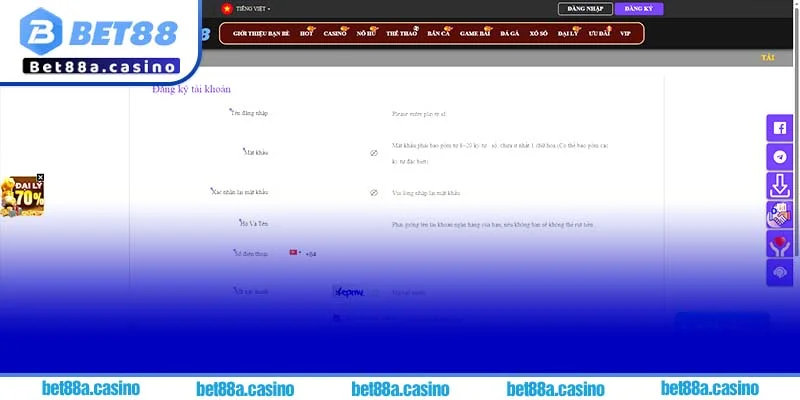Open the HOT menu item

pos(307,34)
